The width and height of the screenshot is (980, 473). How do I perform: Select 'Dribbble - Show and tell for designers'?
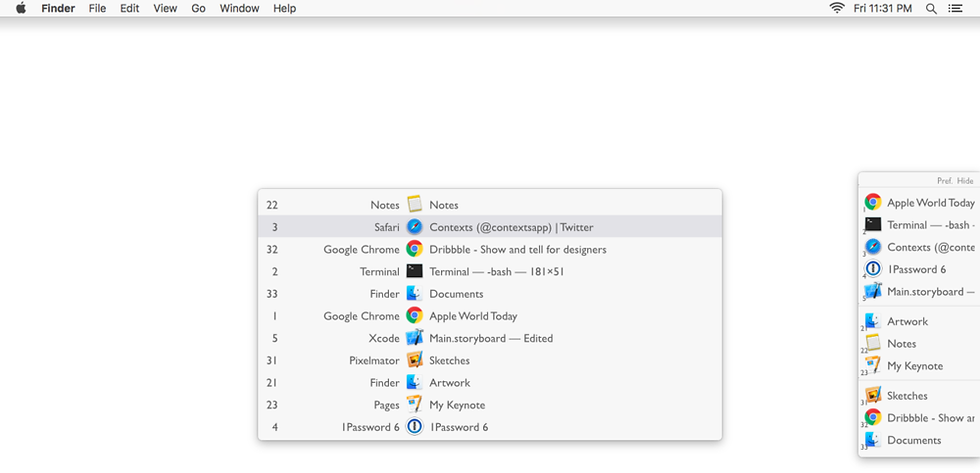click(x=518, y=249)
